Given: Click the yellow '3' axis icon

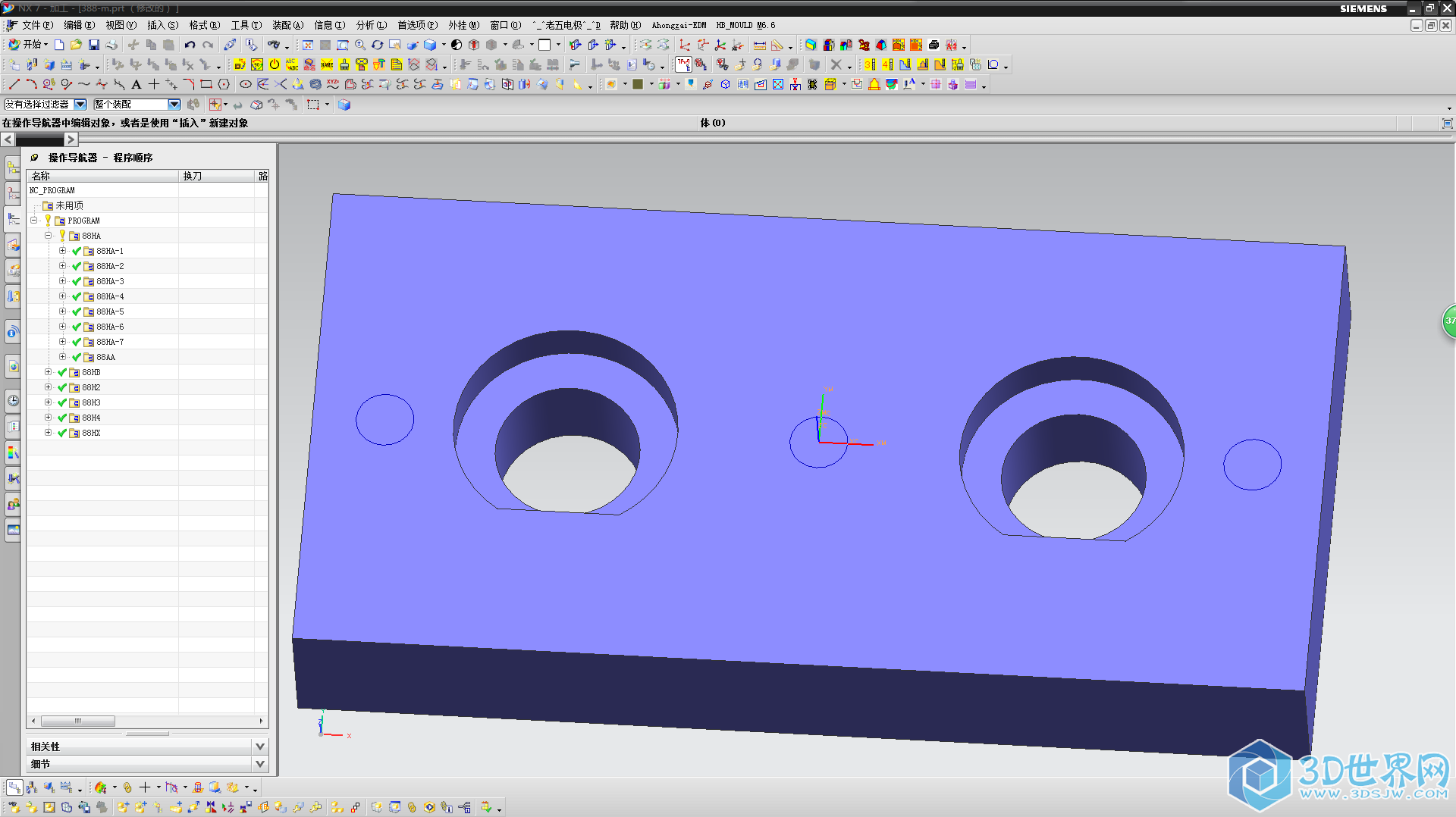Looking at the screenshot, I should point(870,64).
